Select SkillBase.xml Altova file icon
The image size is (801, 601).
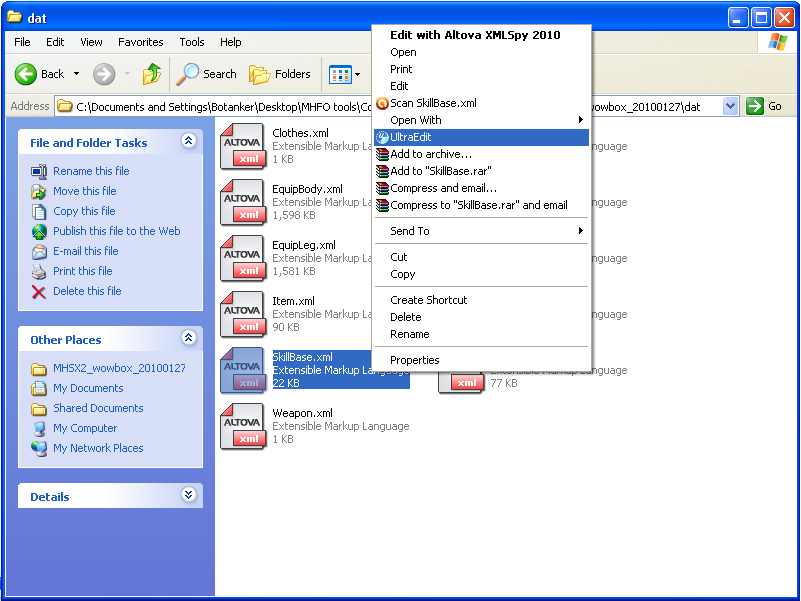pyautogui.click(x=243, y=371)
